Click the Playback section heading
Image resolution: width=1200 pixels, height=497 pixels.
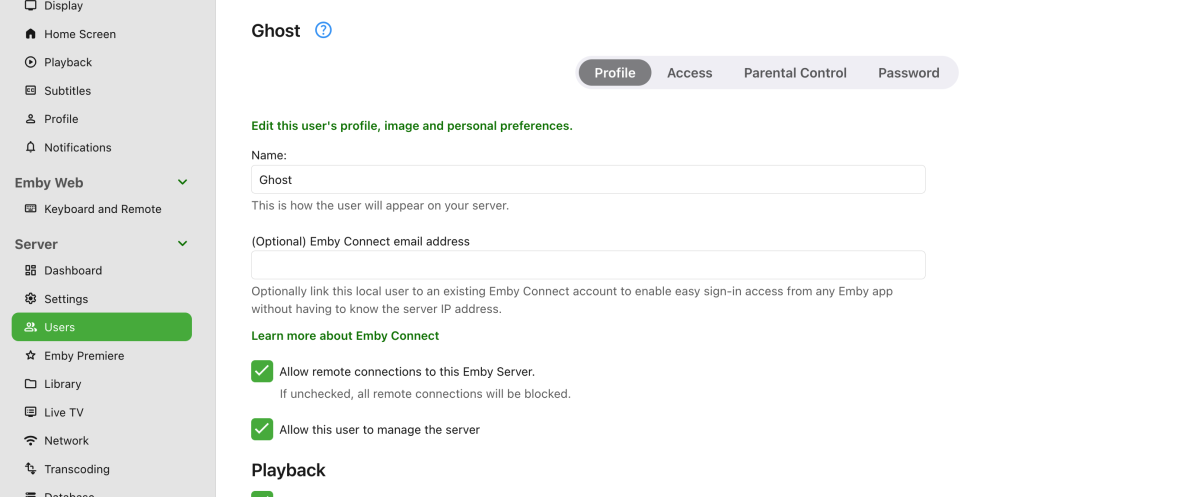coord(288,470)
